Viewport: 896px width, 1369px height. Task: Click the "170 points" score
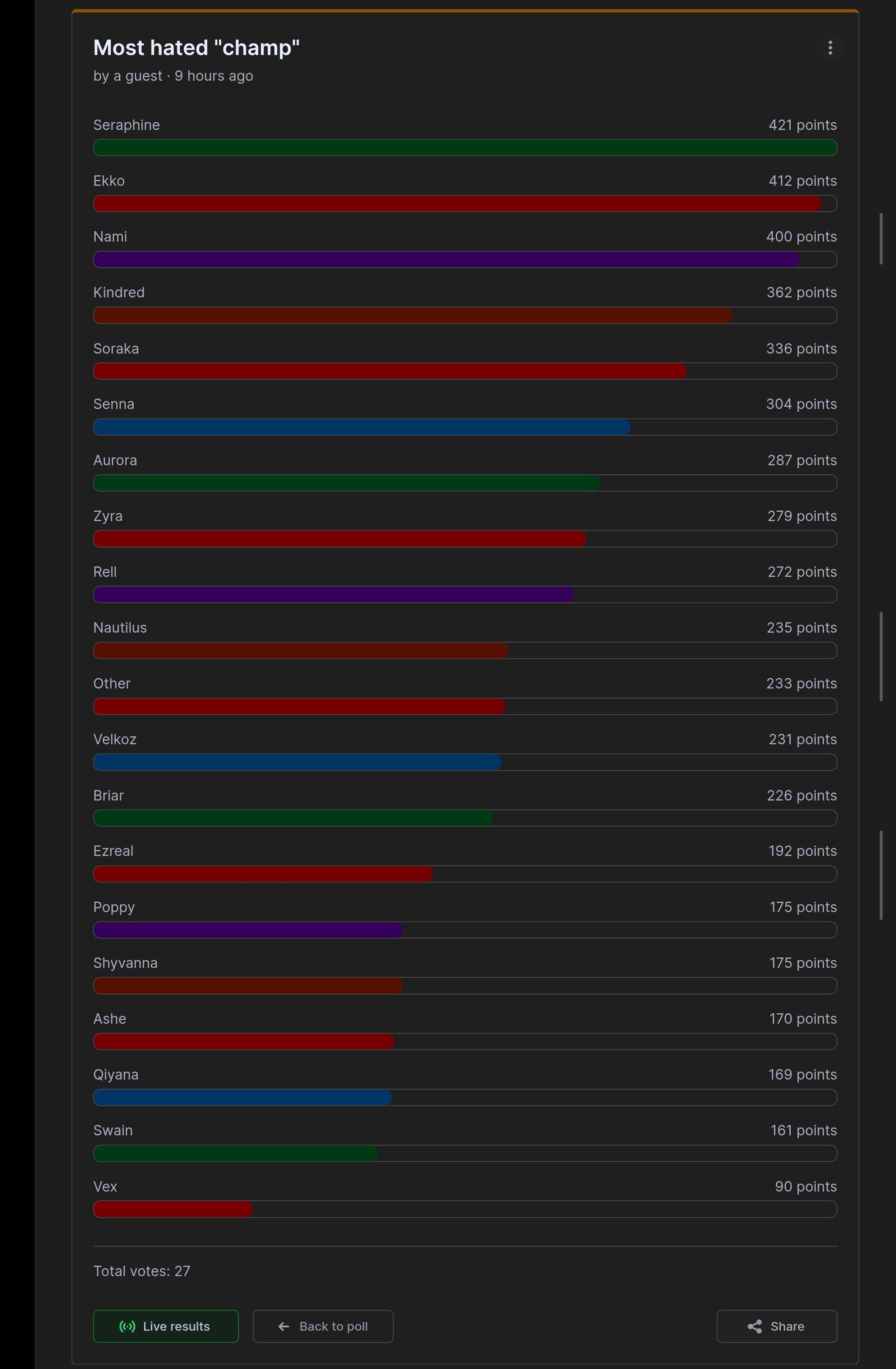click(804, 1019)
